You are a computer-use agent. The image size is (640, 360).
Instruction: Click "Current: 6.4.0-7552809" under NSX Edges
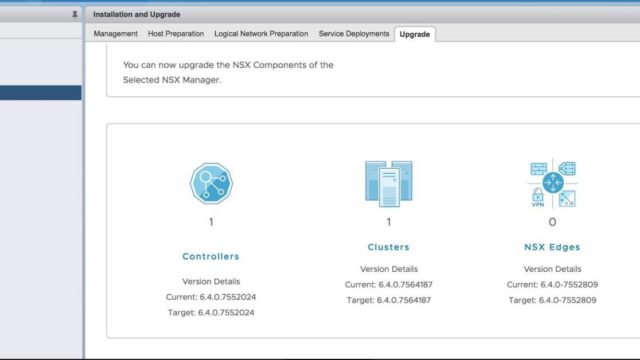552,284
